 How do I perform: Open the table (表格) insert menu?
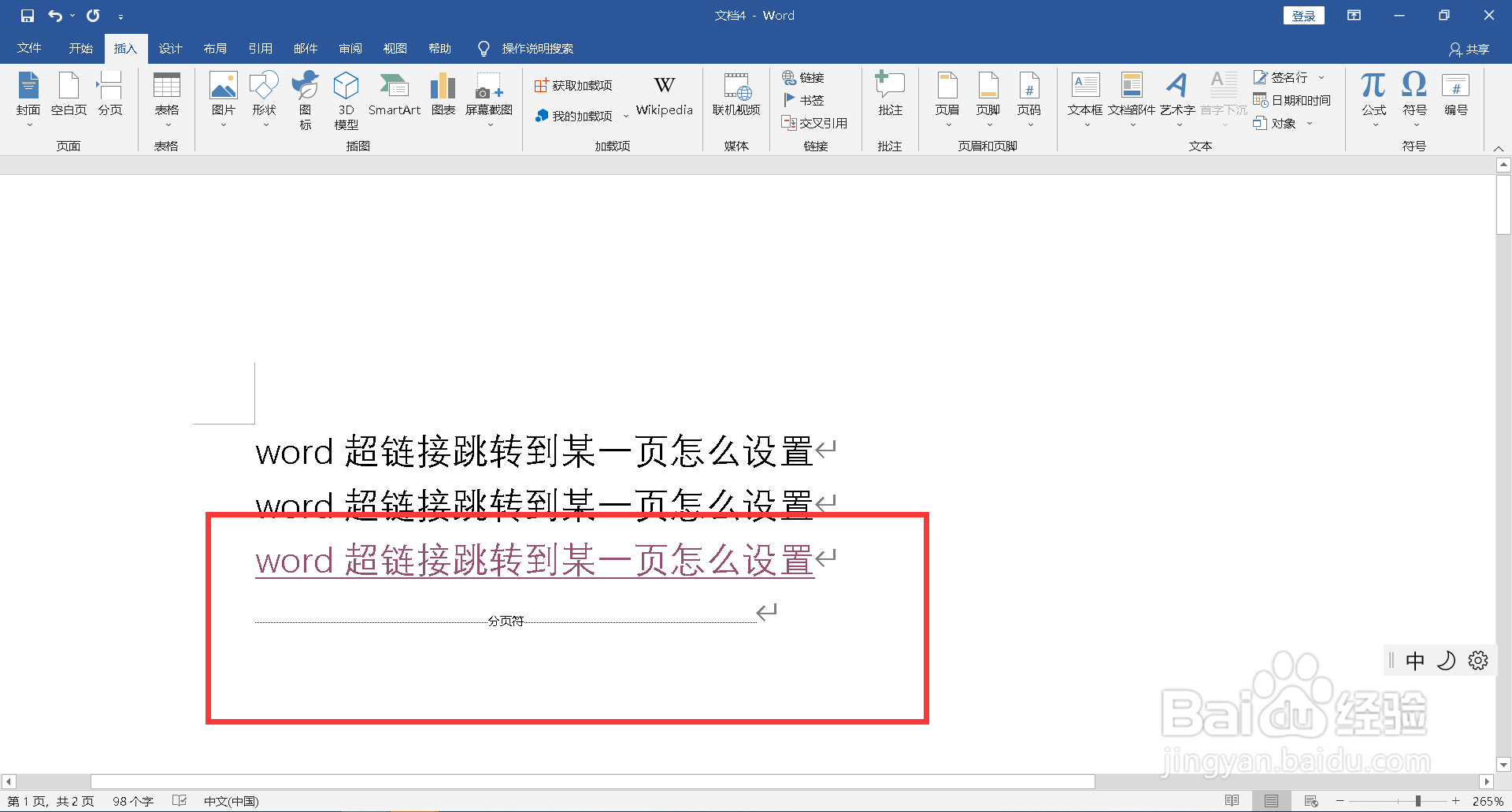click(166, 99)
